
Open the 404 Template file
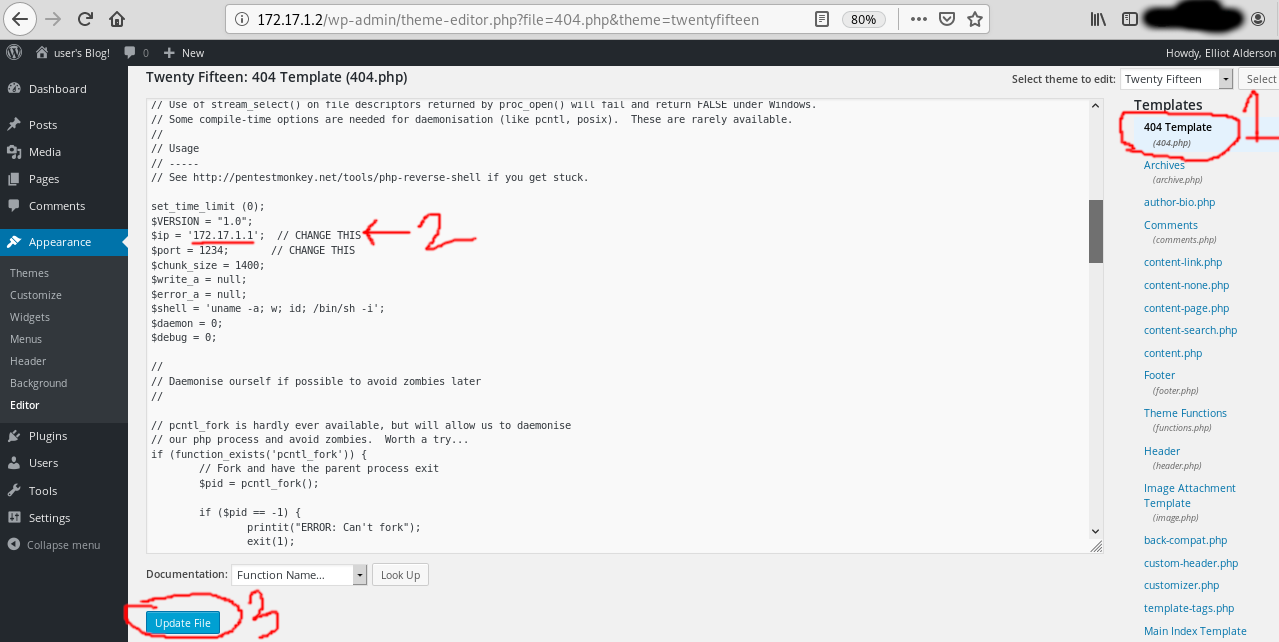tap(1178, 127)
